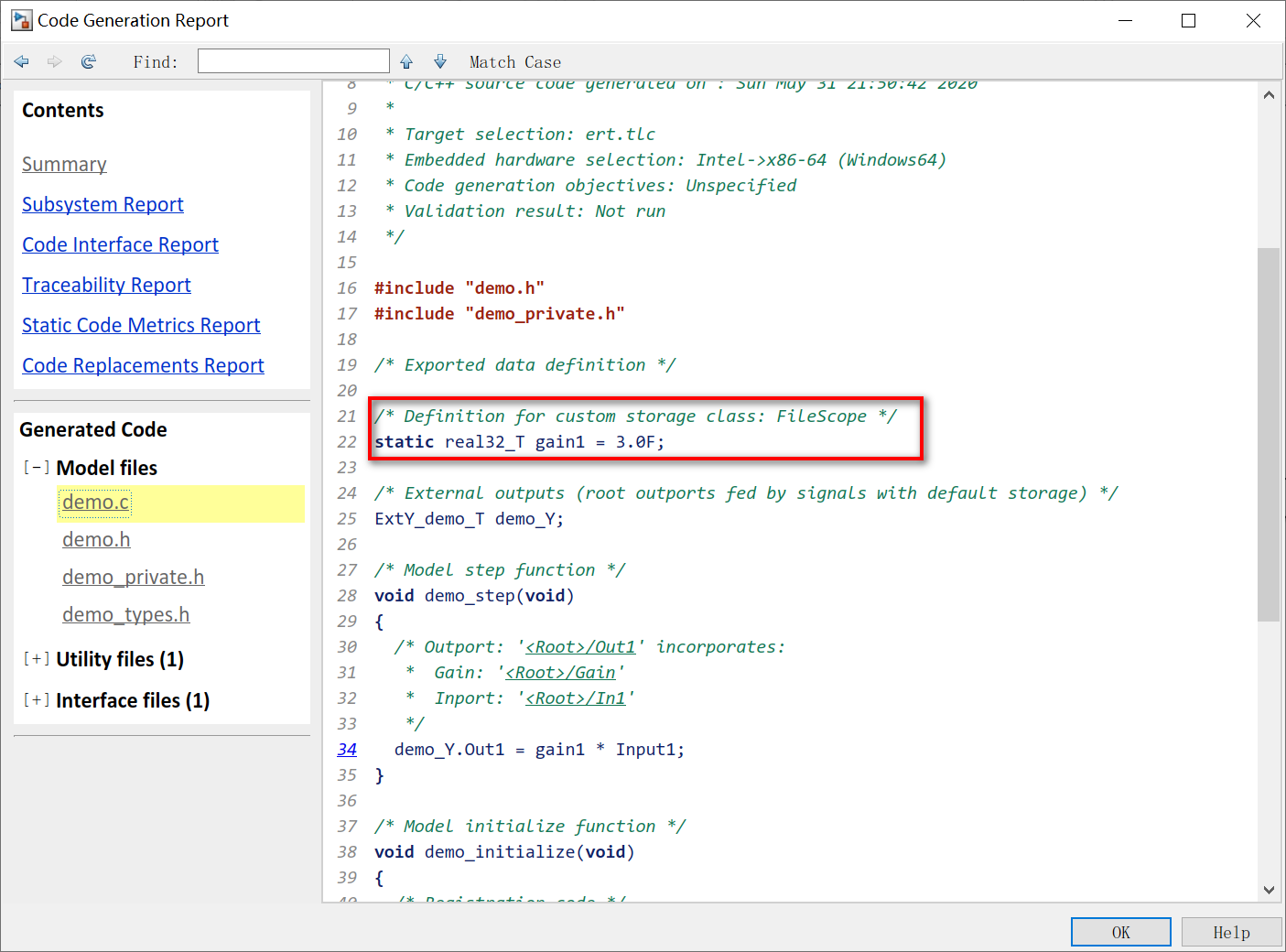1286x952 pixels.
Task: Open the Summary page
Action: pyautogui.click(x=64, y=165)
